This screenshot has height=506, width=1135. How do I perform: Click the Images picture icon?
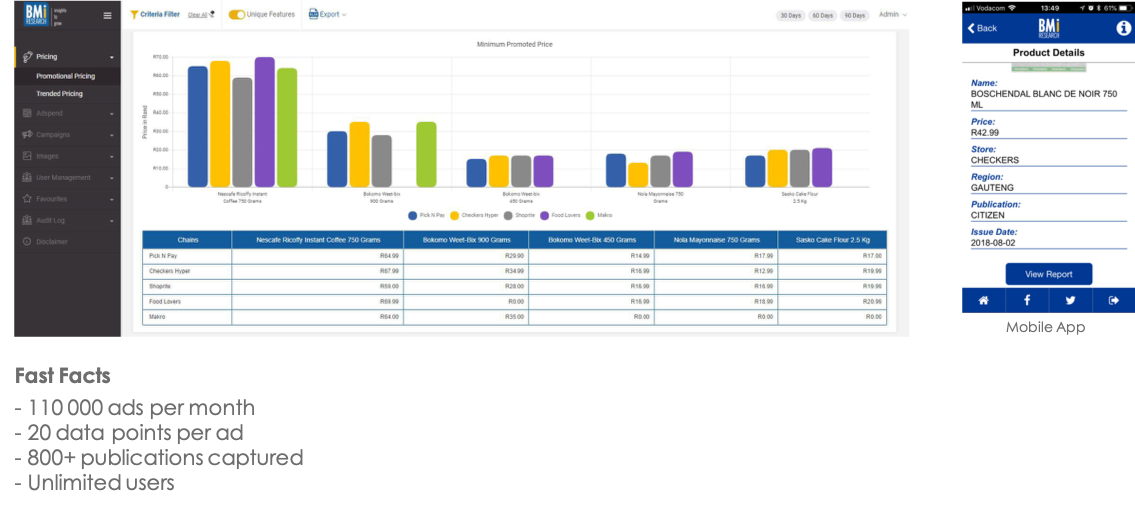pyautogui.click(x=27, y=156)
